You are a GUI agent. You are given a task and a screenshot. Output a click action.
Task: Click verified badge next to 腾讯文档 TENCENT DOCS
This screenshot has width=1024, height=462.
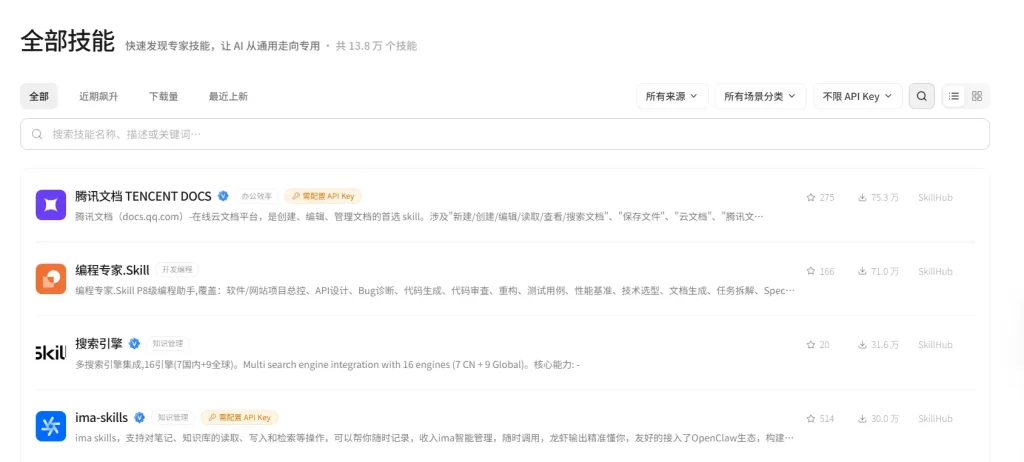223,196
